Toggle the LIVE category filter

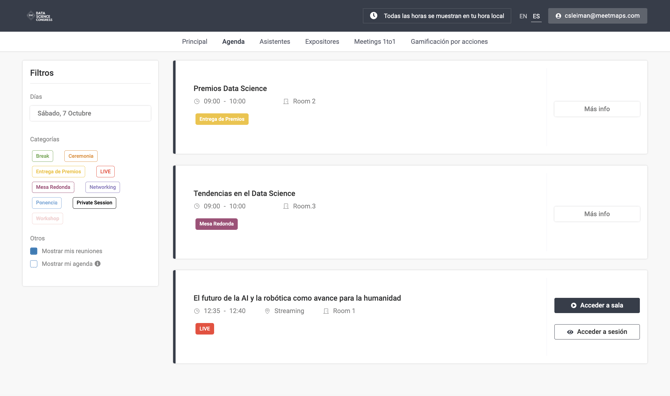(x=105, y=172)
